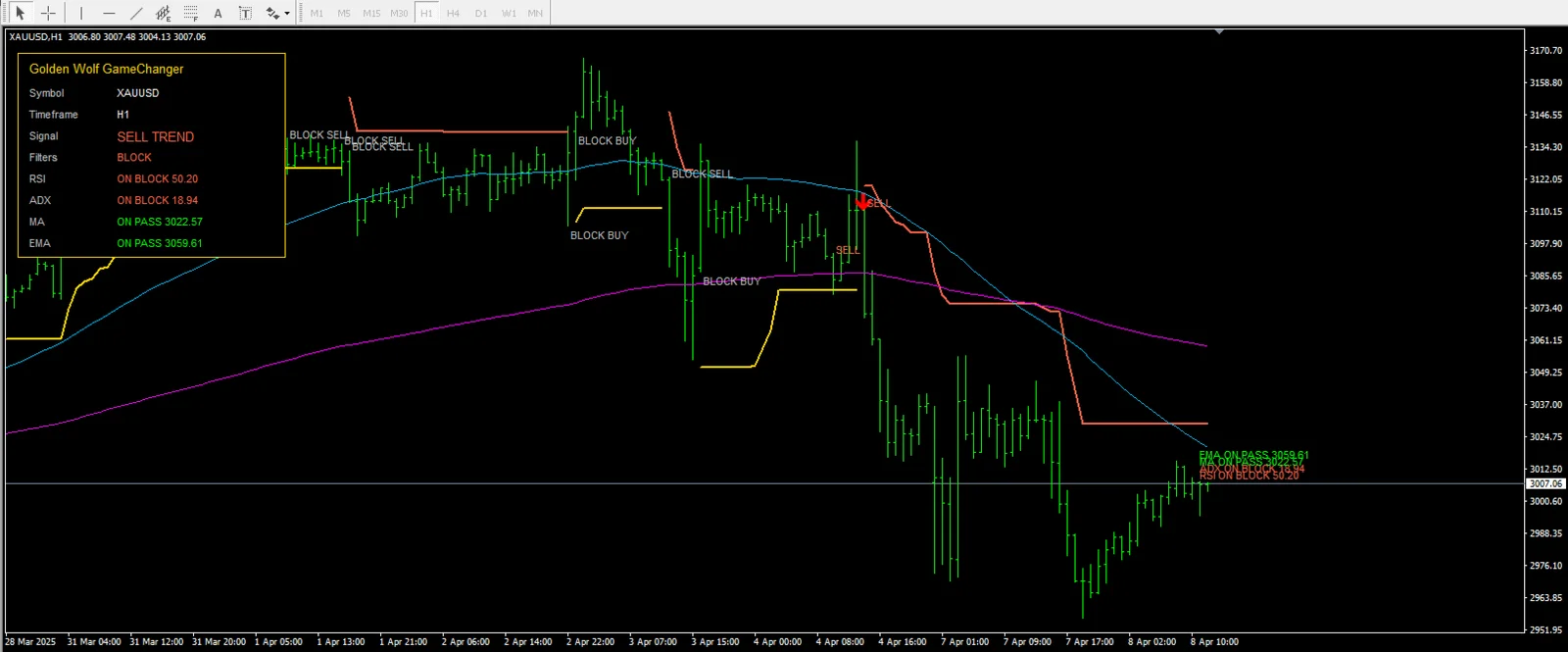1568x652 pixels.
Task: Click the 8 Apr 10:00 time label
Action: tap(1214, 642)
